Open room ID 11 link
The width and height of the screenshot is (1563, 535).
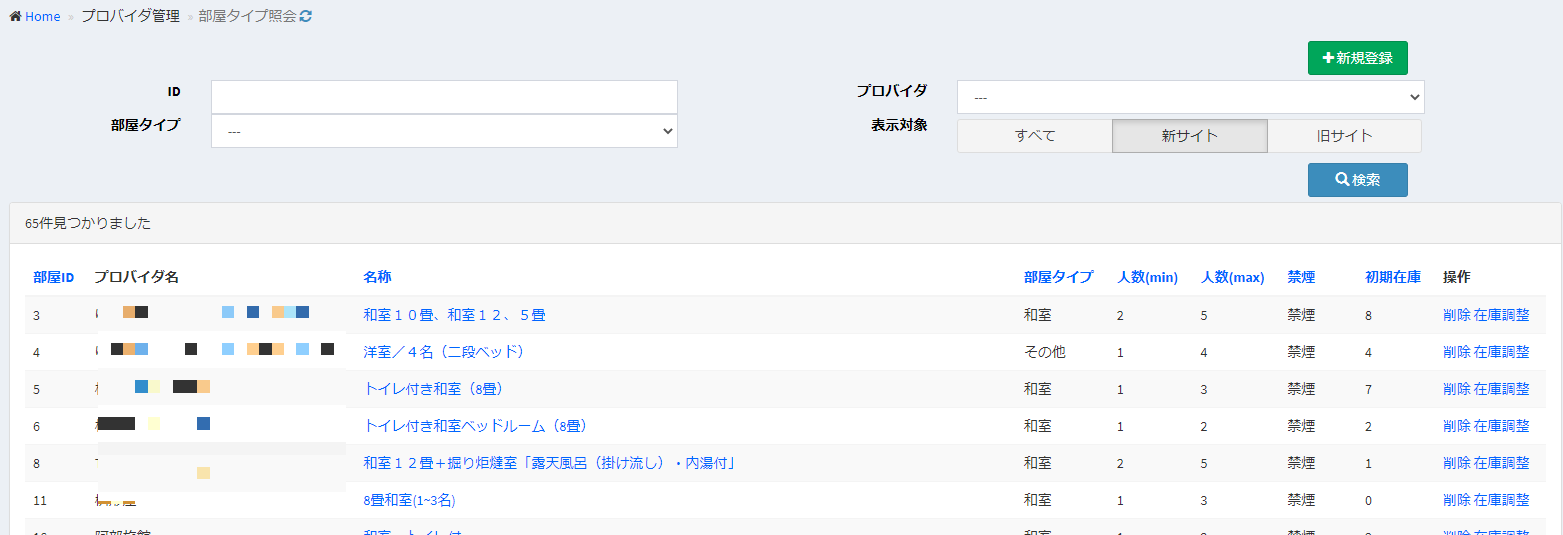(x=40, y=500)
